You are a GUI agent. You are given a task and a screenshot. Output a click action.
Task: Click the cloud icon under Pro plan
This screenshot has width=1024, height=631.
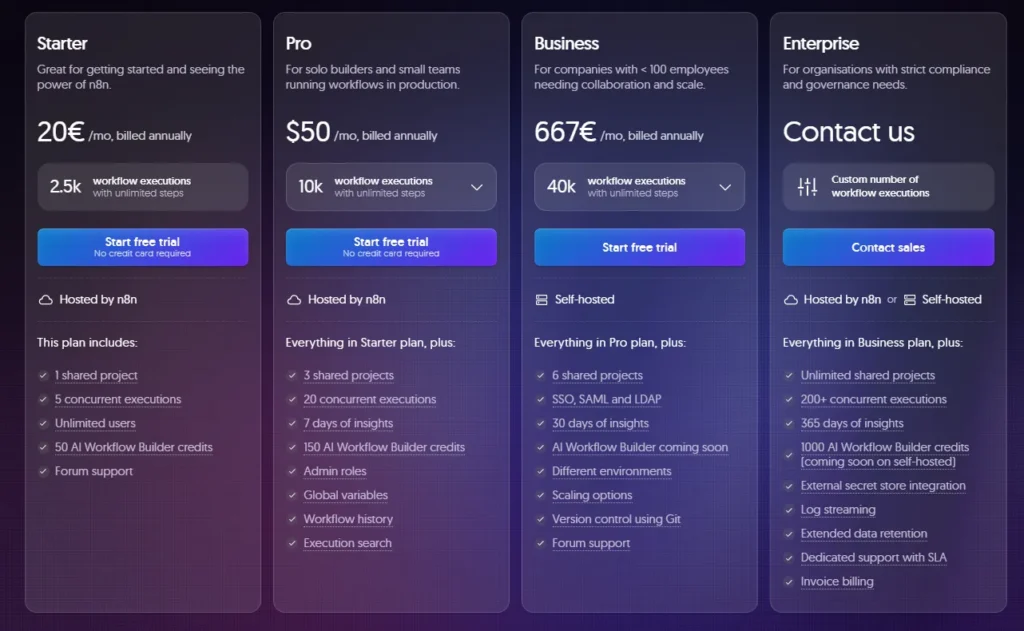[293, 299]
